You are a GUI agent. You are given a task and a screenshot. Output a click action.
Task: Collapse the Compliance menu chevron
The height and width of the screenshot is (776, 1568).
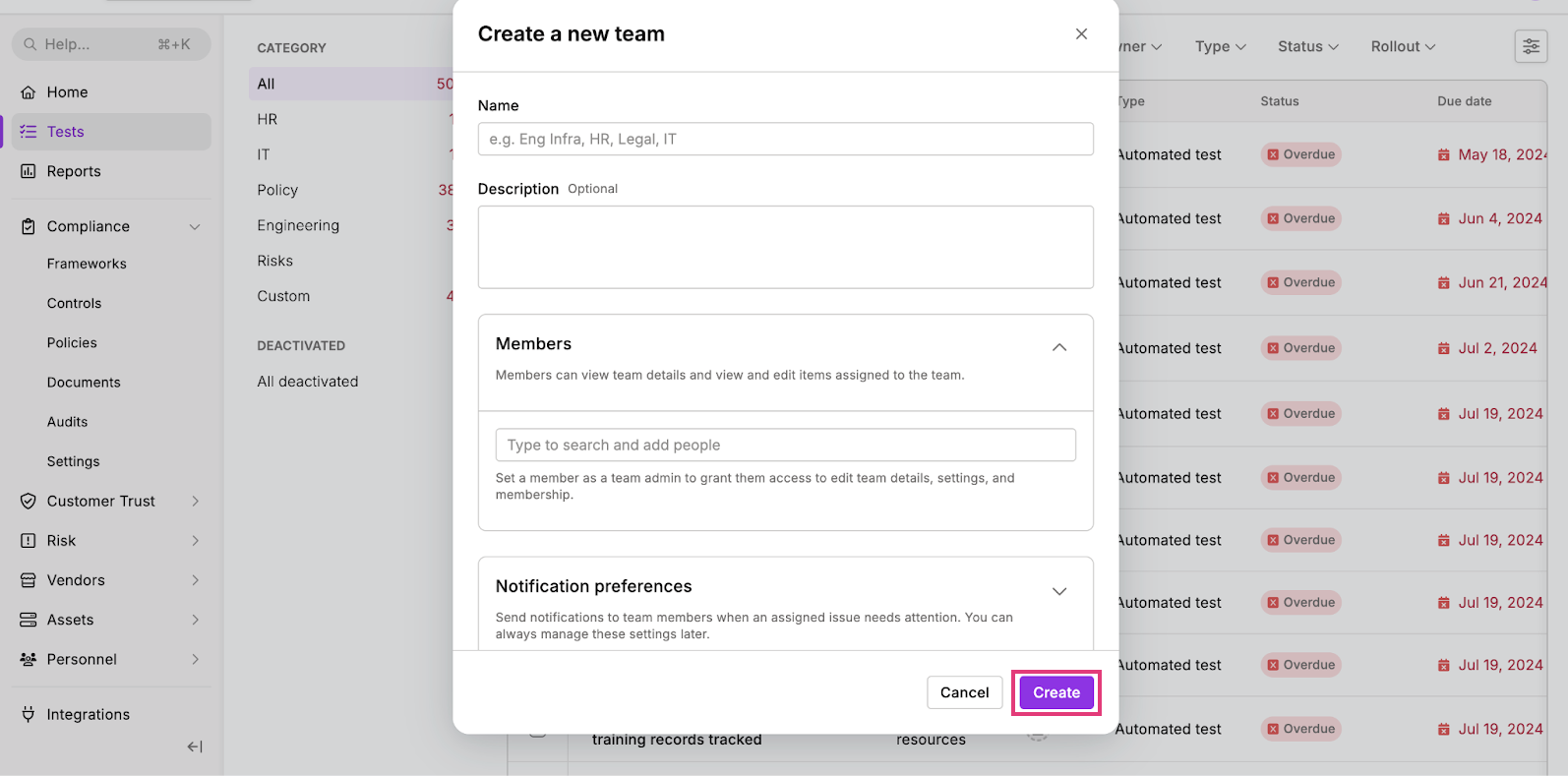tap(195, 227)
